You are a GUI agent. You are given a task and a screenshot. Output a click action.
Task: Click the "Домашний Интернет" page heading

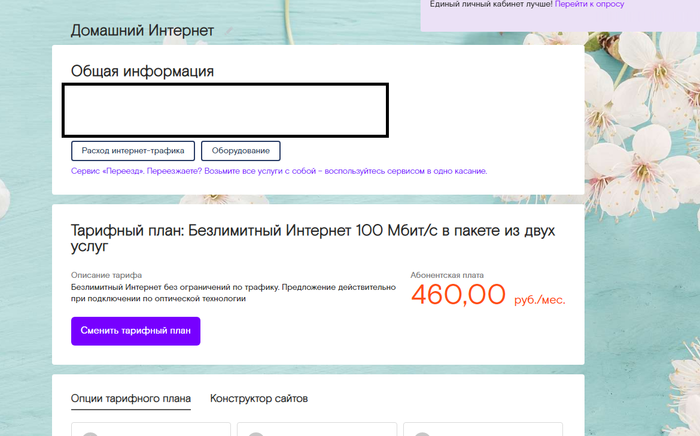point(142,31)
